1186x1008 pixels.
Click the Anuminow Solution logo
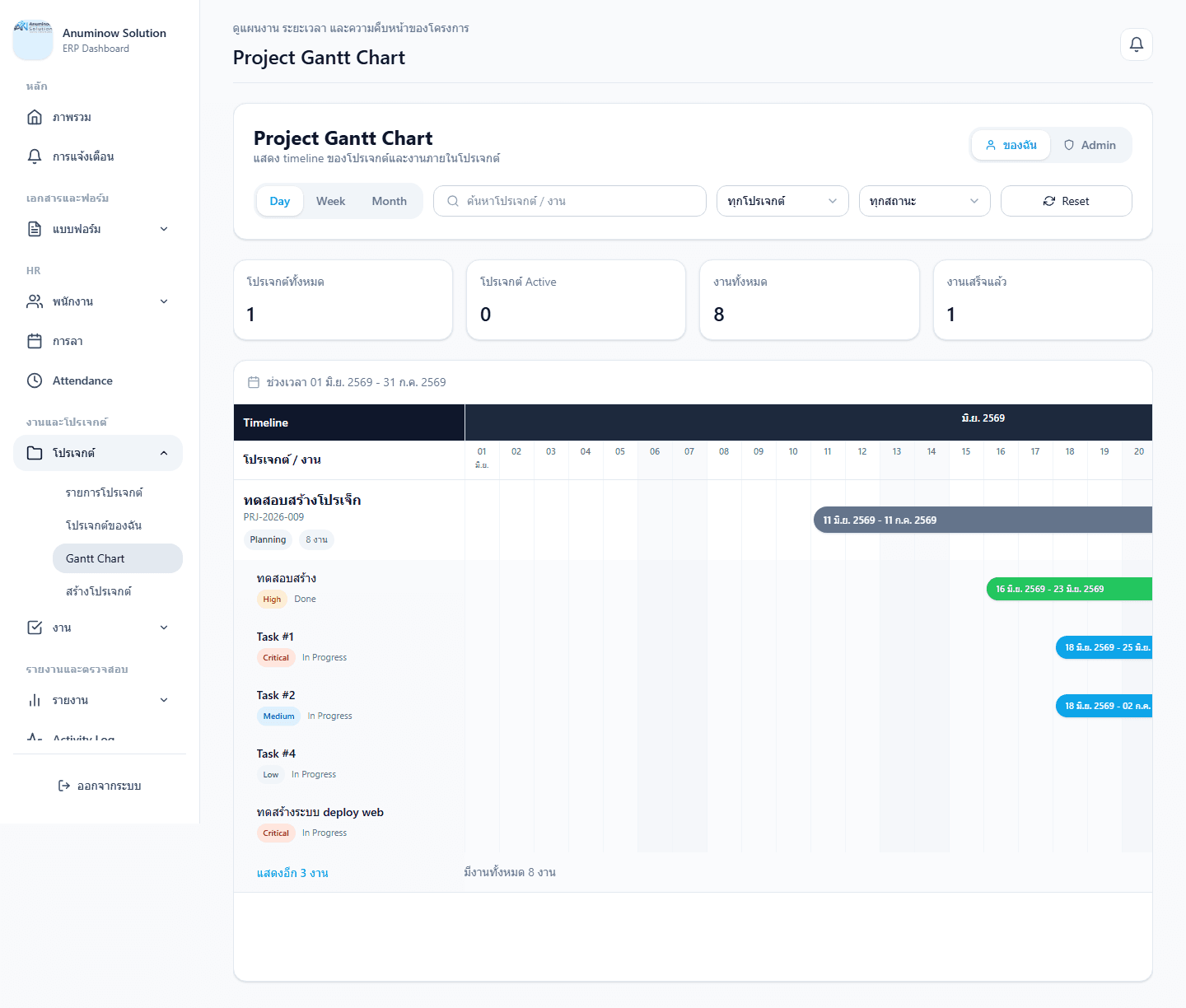click(x=33, y=40)
